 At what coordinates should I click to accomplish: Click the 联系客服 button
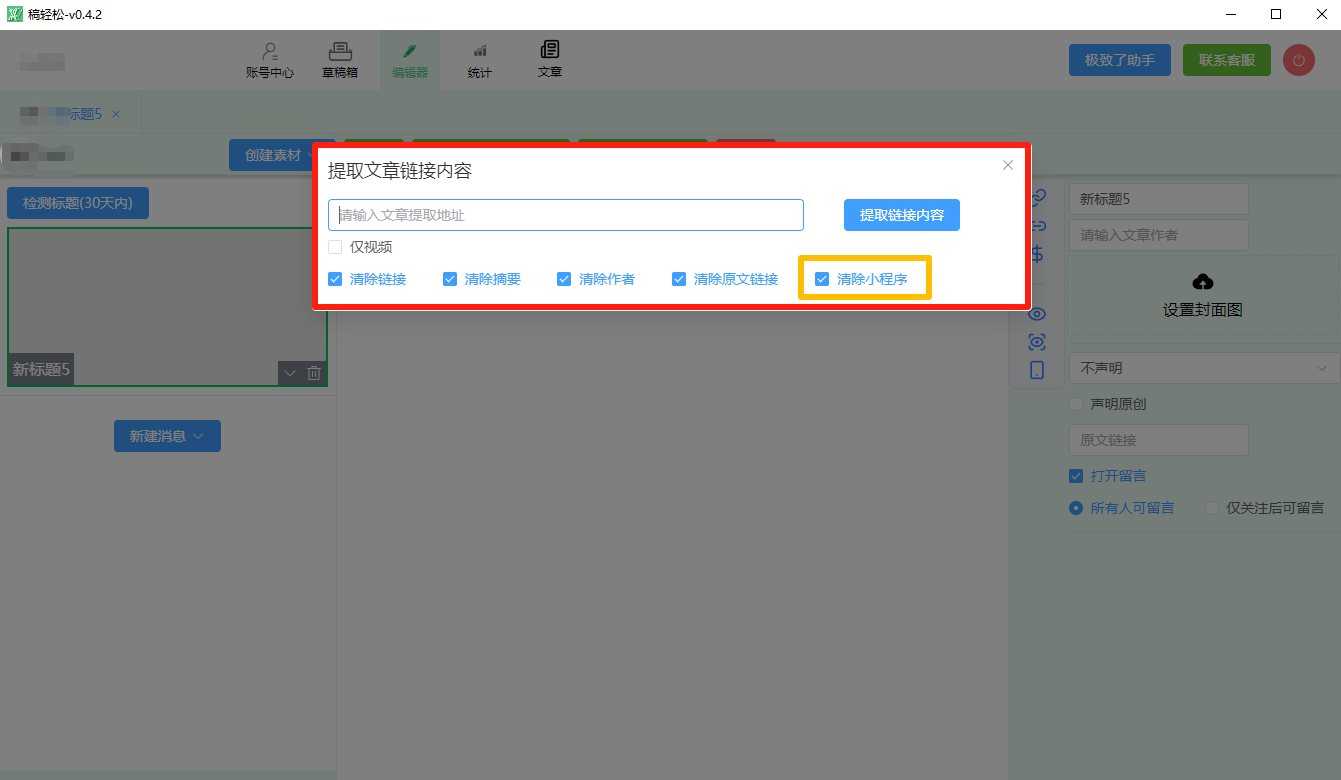[1226, 60]
